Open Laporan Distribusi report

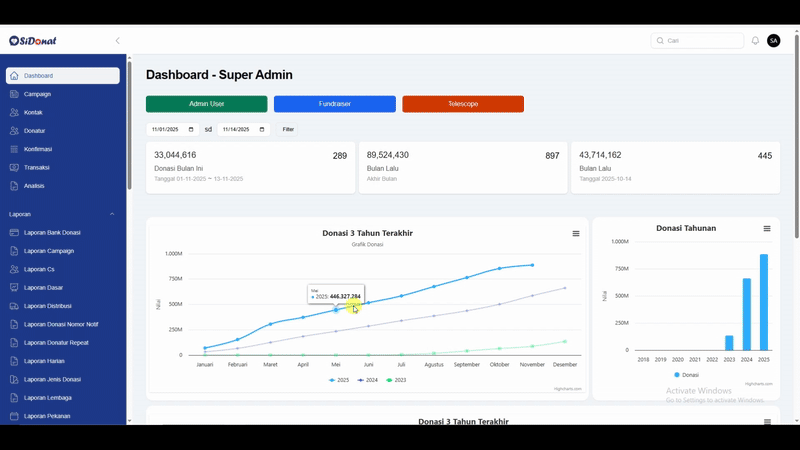tap(63, 306)
